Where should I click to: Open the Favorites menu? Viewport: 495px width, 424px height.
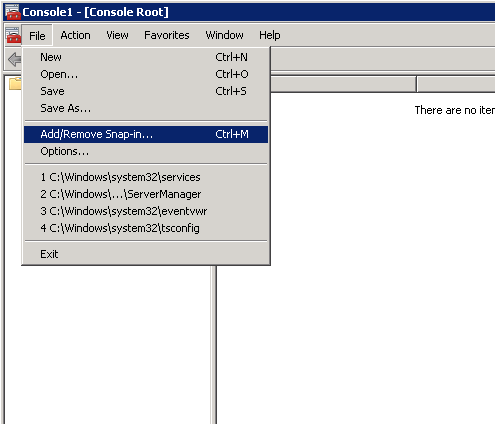(x=167, y=35)
